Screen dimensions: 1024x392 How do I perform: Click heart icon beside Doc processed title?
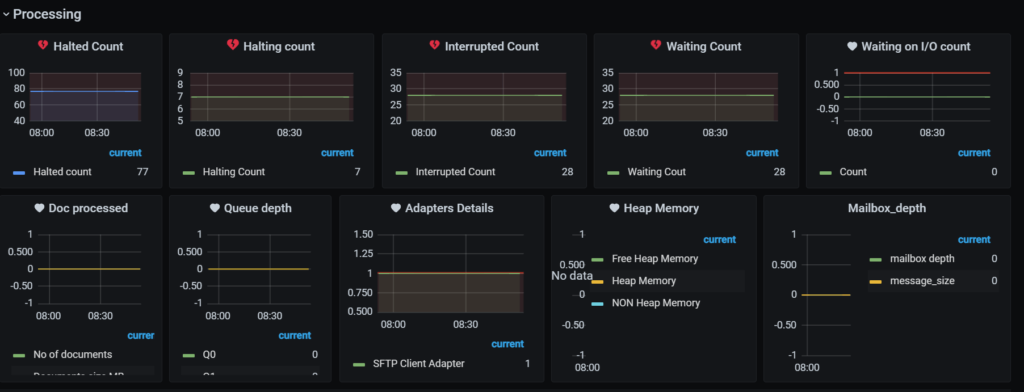tap(39, 208)
